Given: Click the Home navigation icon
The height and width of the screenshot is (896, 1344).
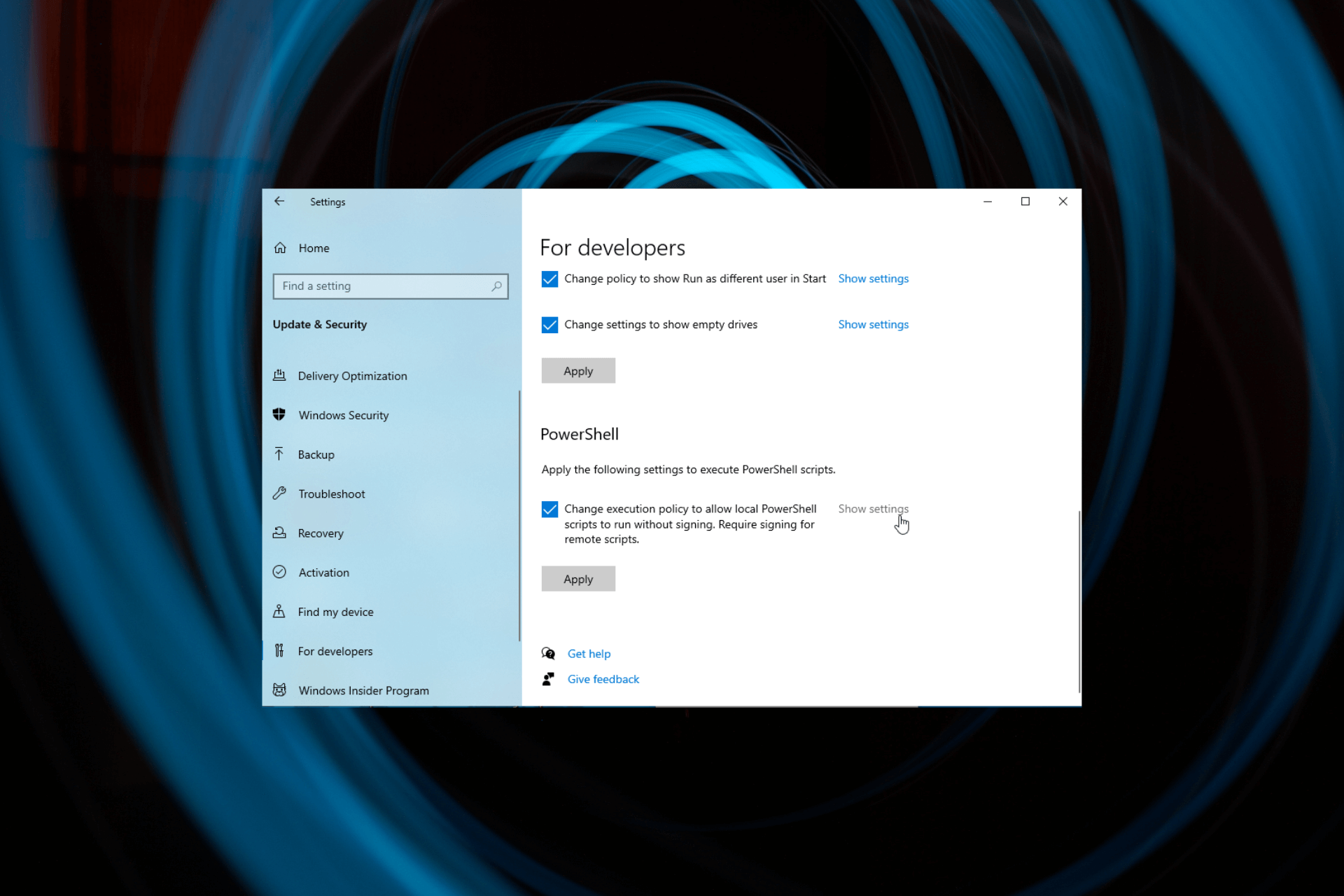Looking at the screenshot, I should pyautogui.click(x=281, y=247).
